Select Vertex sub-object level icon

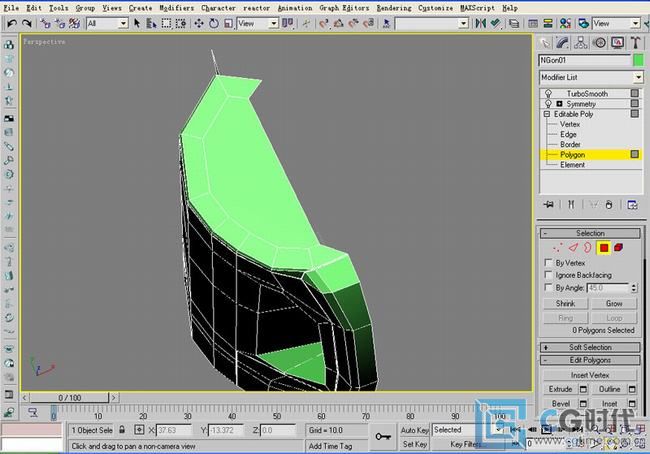[558, 248]
